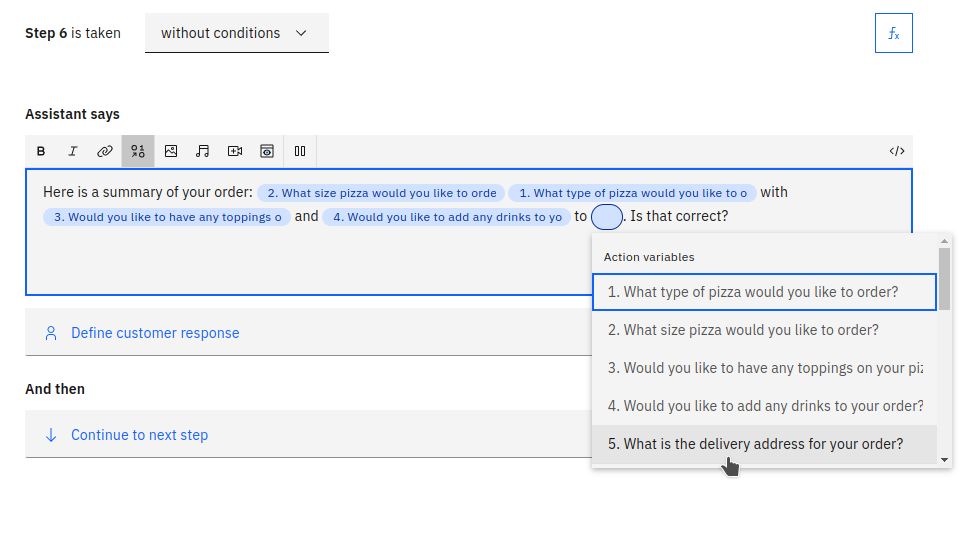Click Define customer response

(155, 333)
